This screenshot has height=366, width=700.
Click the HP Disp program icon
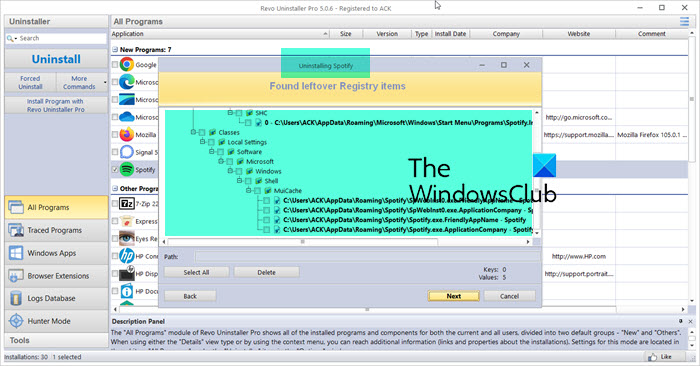pyautogui.click(x=127, y=274)
